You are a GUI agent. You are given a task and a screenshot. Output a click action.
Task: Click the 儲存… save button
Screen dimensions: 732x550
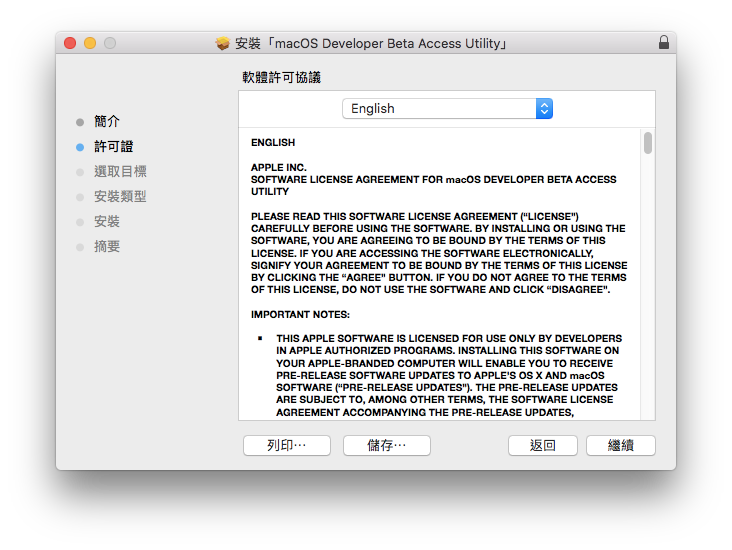coord(387,445)
